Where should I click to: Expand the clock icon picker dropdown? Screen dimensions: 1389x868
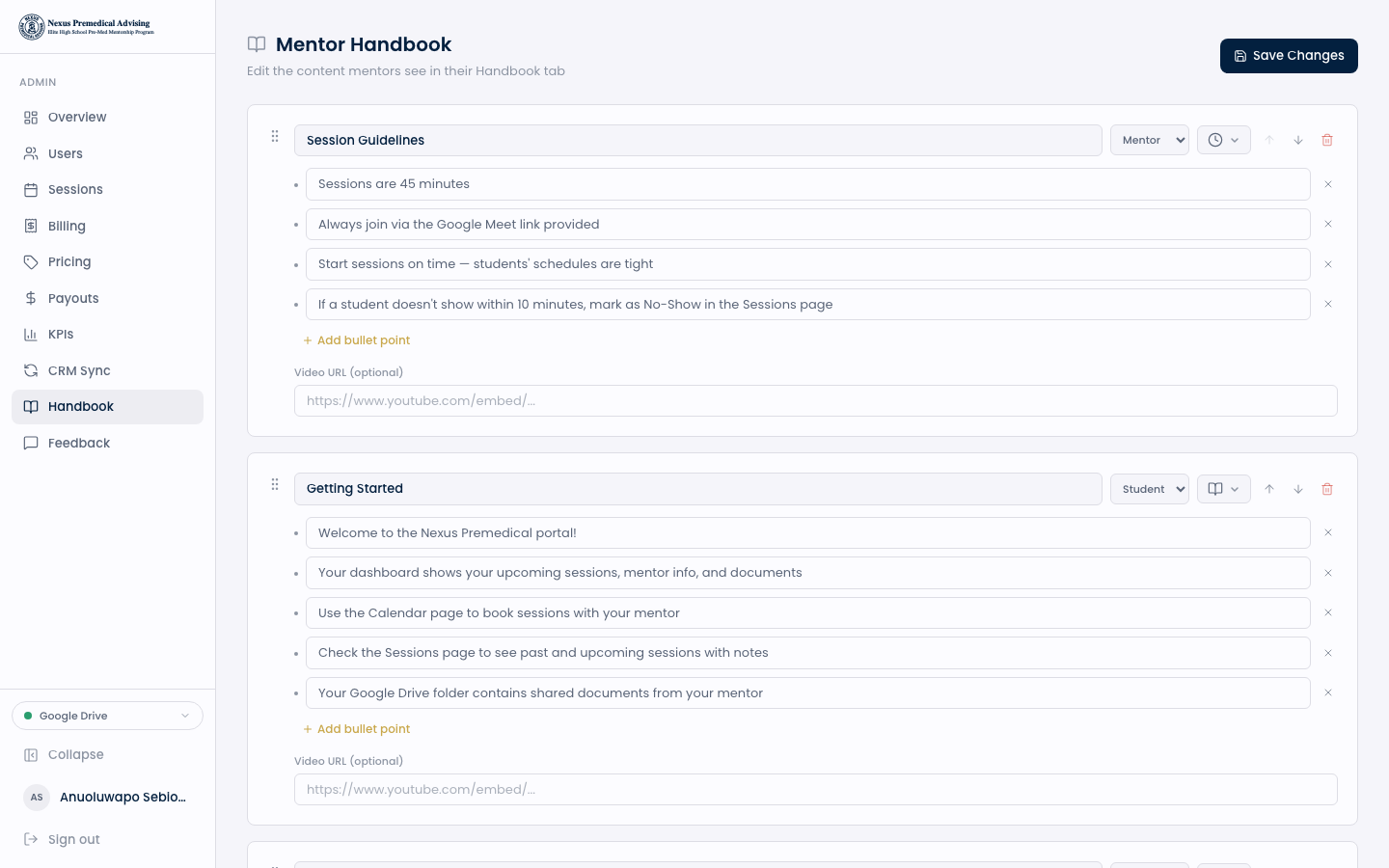(1223, 141)
